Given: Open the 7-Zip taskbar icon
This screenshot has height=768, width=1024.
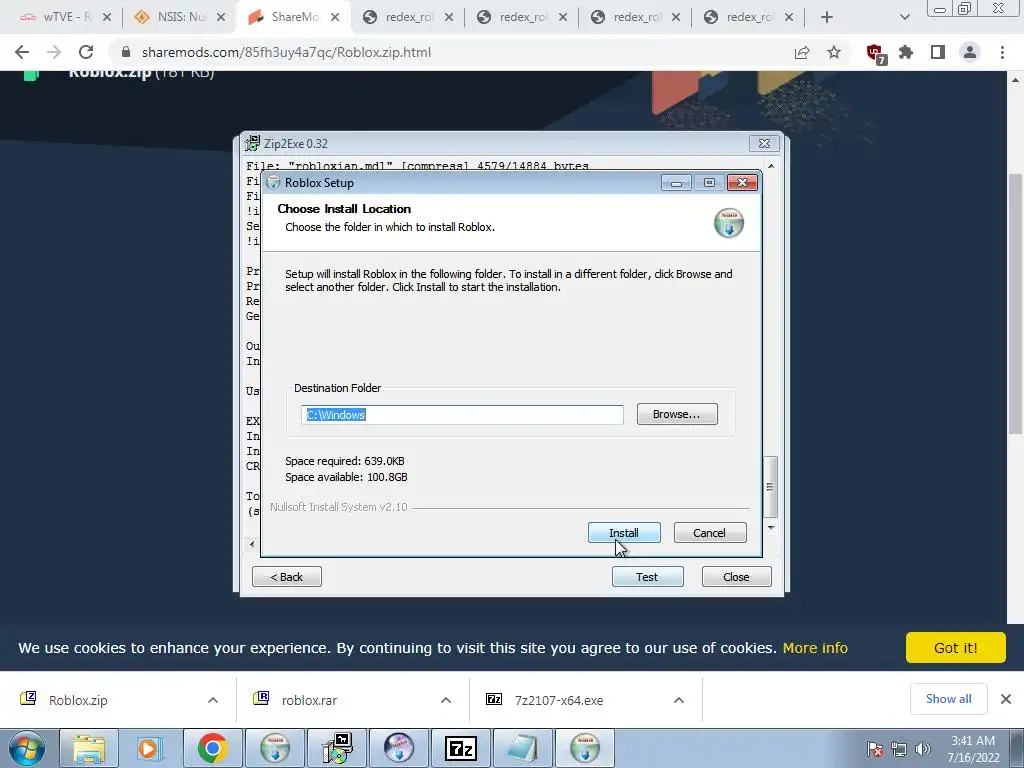Looking at the screenshot, I should coord(460,748).
